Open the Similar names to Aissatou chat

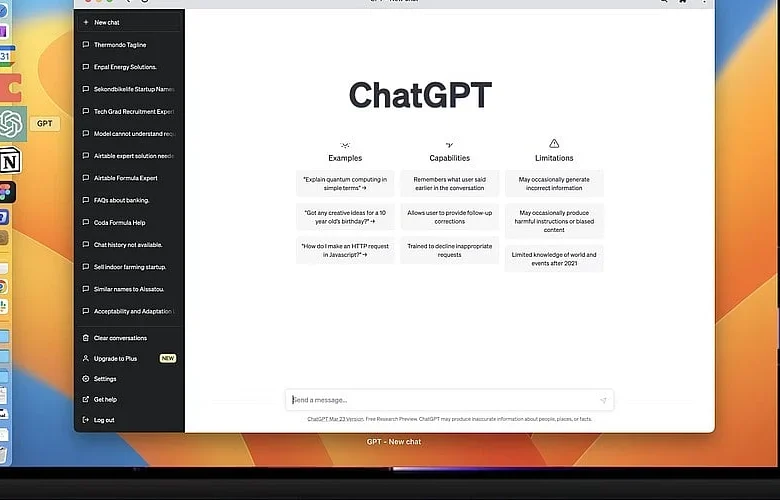(129, 289)
